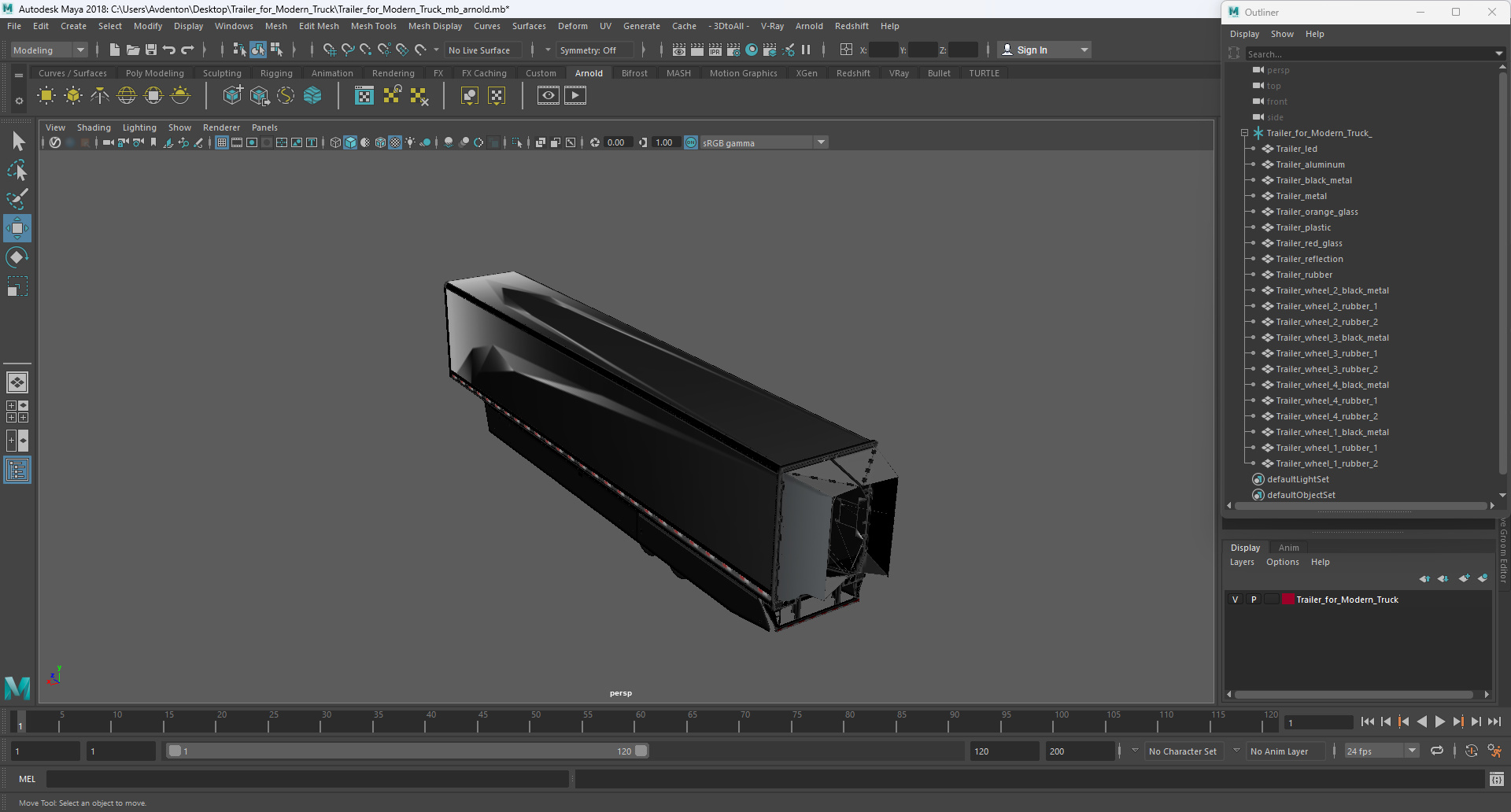The height and width of the screenshot is (812, 1511).
Task: Select the Arnold area light shelf icon
Action: (46, 96)
